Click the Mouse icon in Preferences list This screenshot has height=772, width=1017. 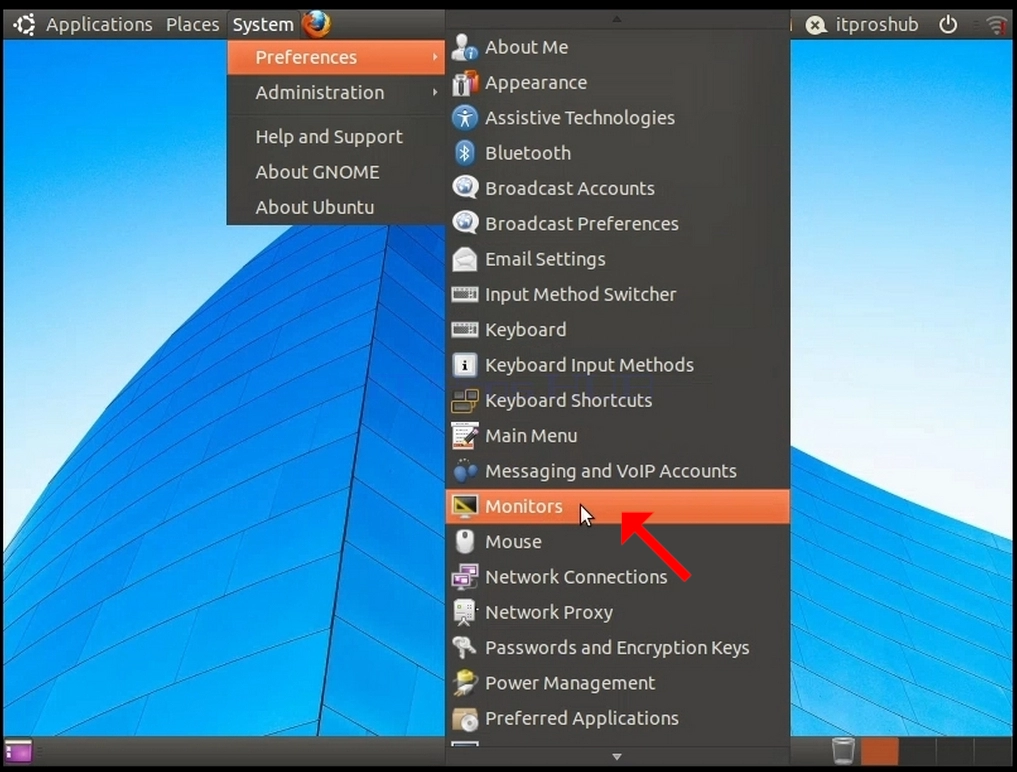pyautogui.click(x=464, y=542)
